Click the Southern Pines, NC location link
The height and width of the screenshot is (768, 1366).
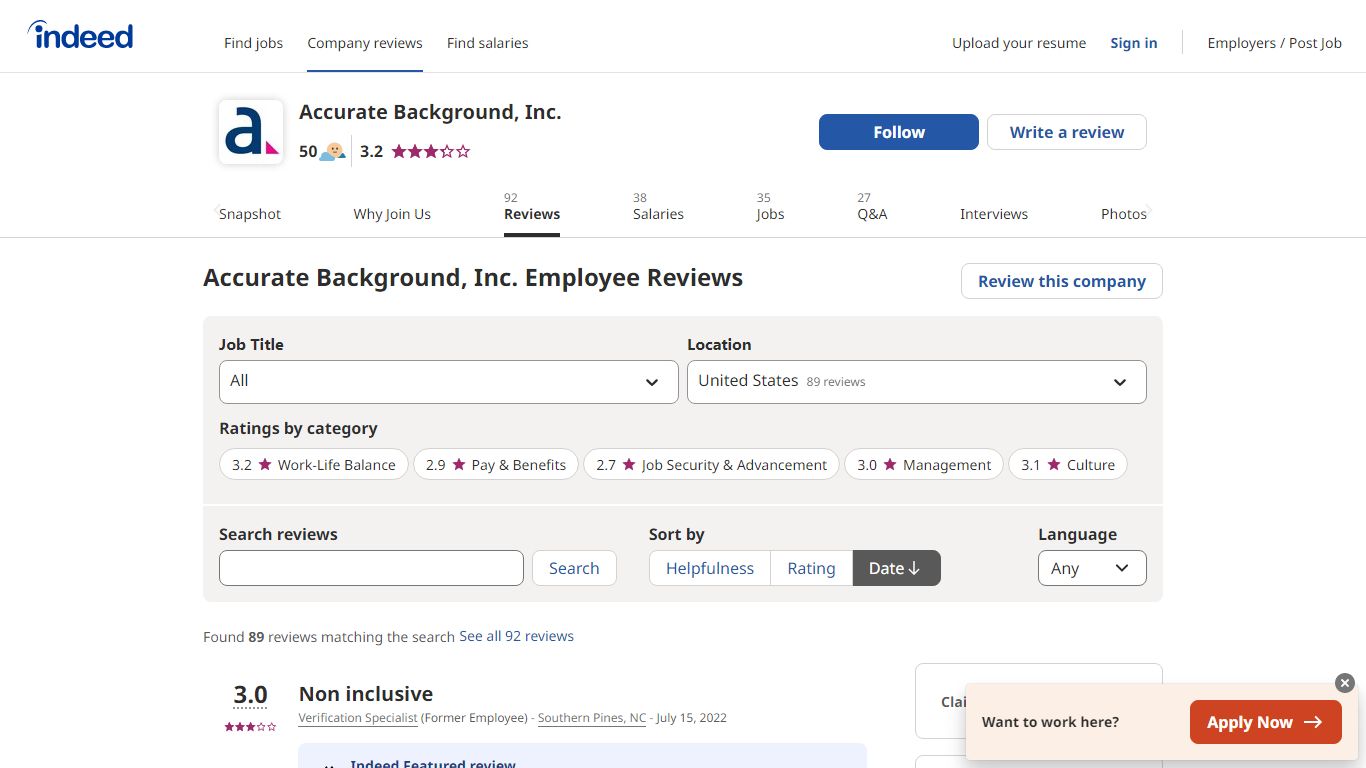click(592, 718)
